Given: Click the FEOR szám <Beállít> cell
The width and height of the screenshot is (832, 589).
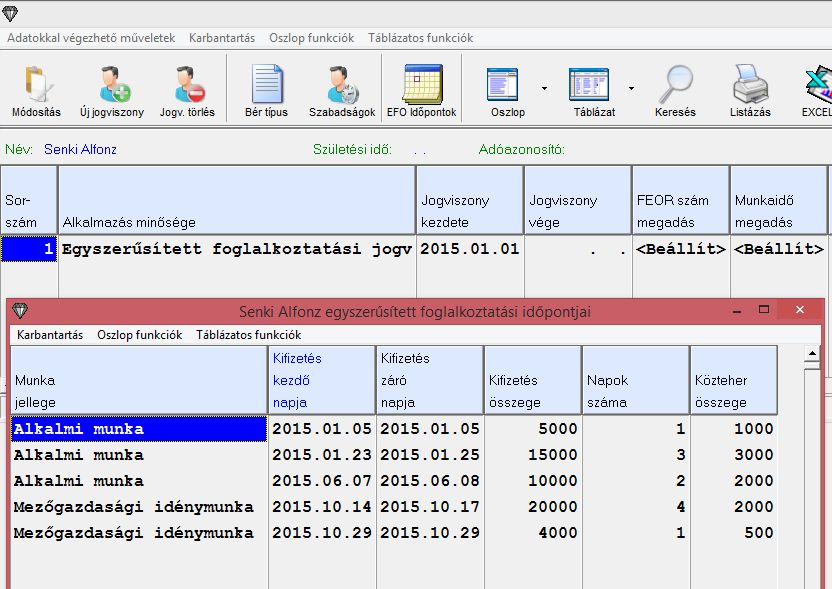Looking at the screenshot, I should (681, 249).
